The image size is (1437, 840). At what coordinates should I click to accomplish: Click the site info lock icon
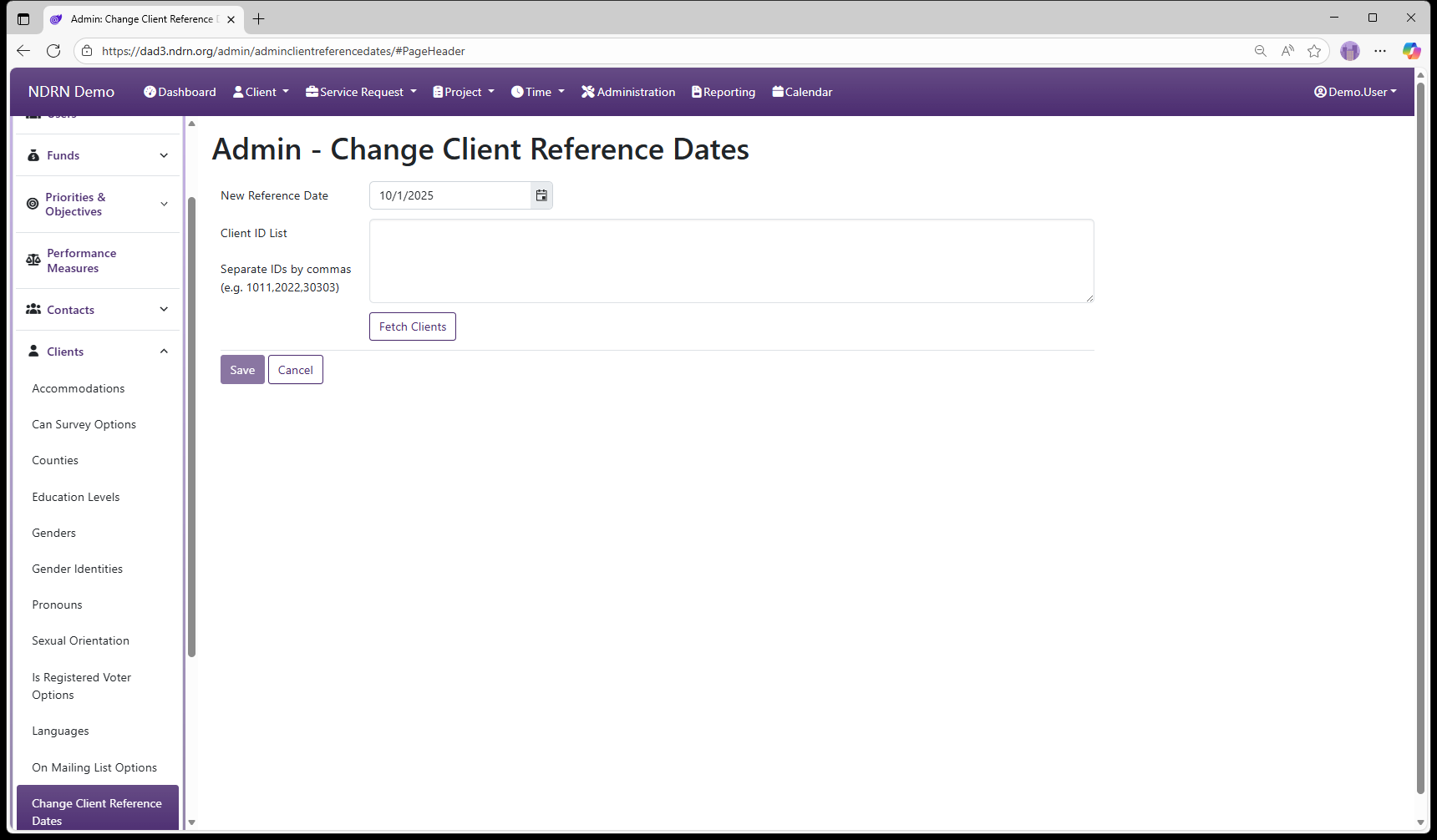tap(87, 51)
